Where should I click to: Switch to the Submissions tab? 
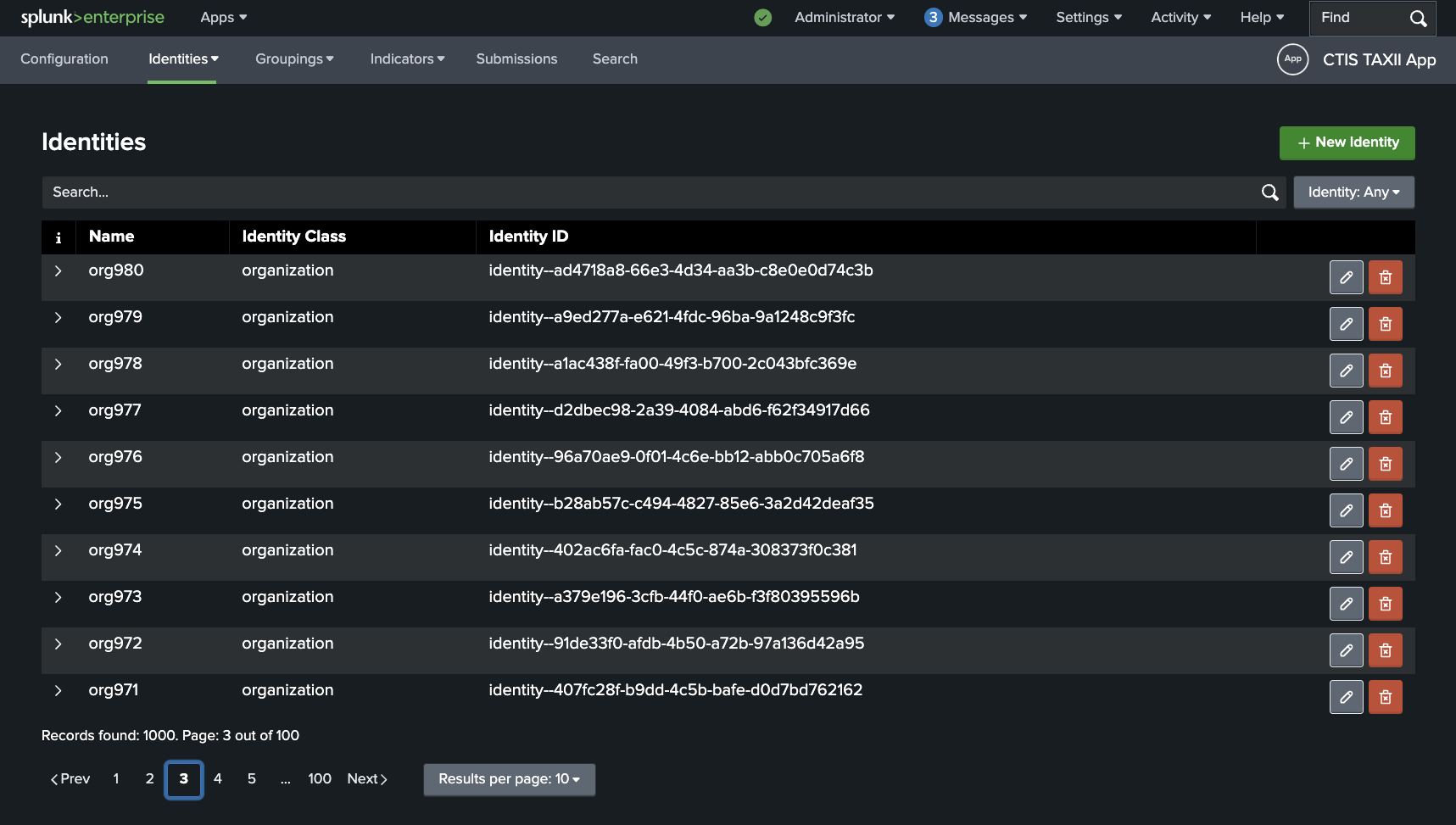(x=516, y=59)
